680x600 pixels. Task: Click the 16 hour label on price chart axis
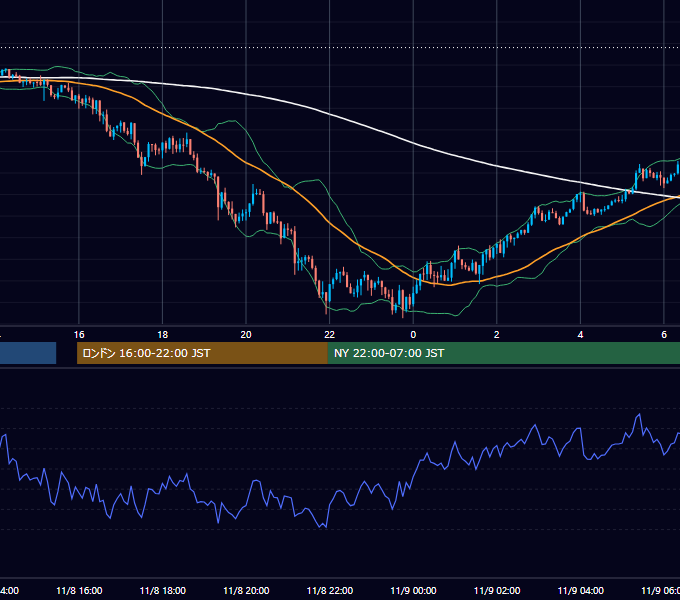(79, 335)
